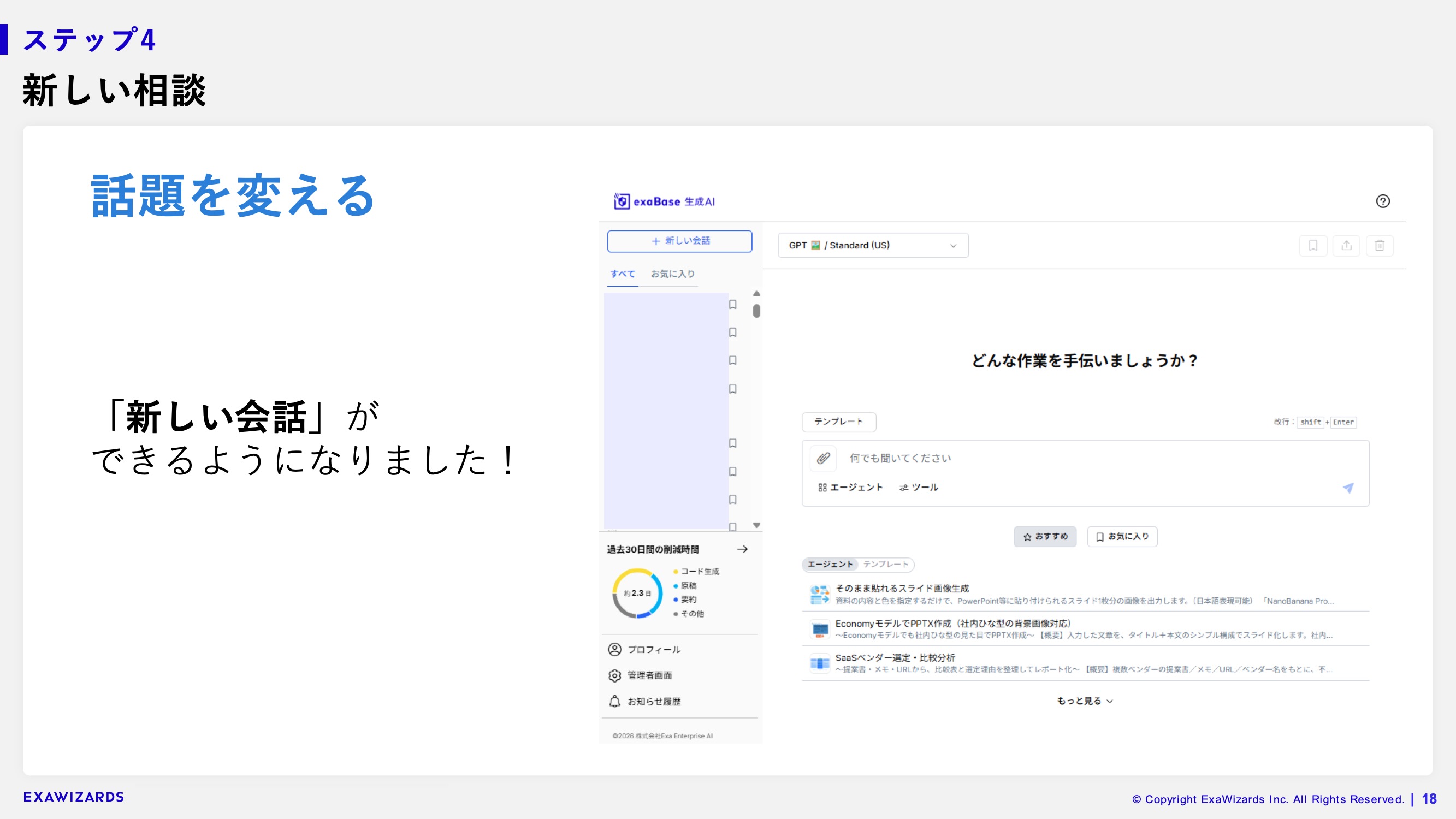
Task: Click the どんな作業を手伝いましょうか？ heading
Action: click(x=1085, y=360)
